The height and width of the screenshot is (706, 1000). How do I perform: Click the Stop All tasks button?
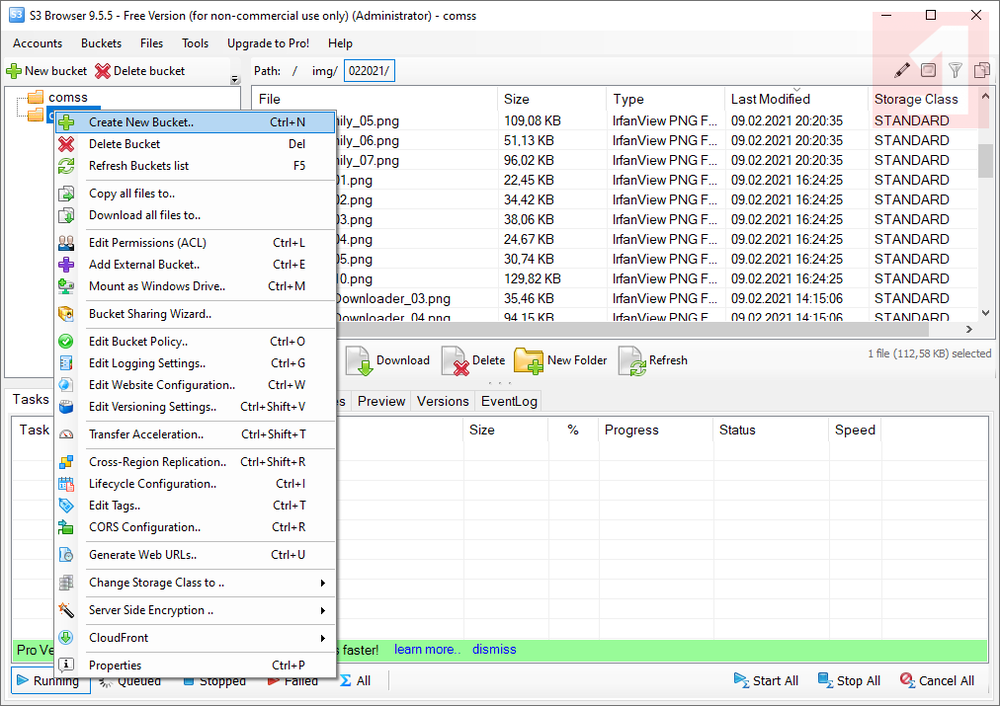(x=849, y=680)
